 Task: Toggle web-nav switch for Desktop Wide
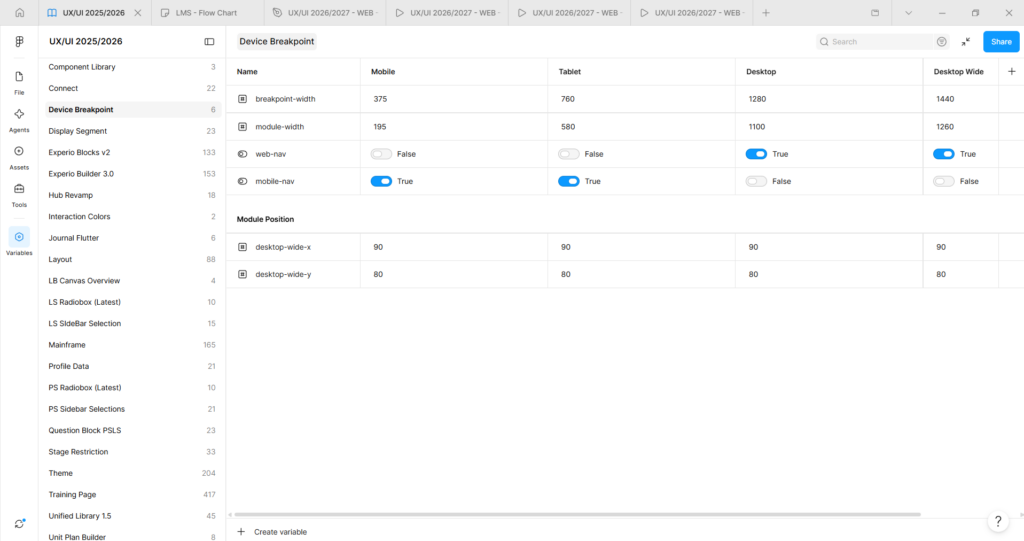(944, 154)
